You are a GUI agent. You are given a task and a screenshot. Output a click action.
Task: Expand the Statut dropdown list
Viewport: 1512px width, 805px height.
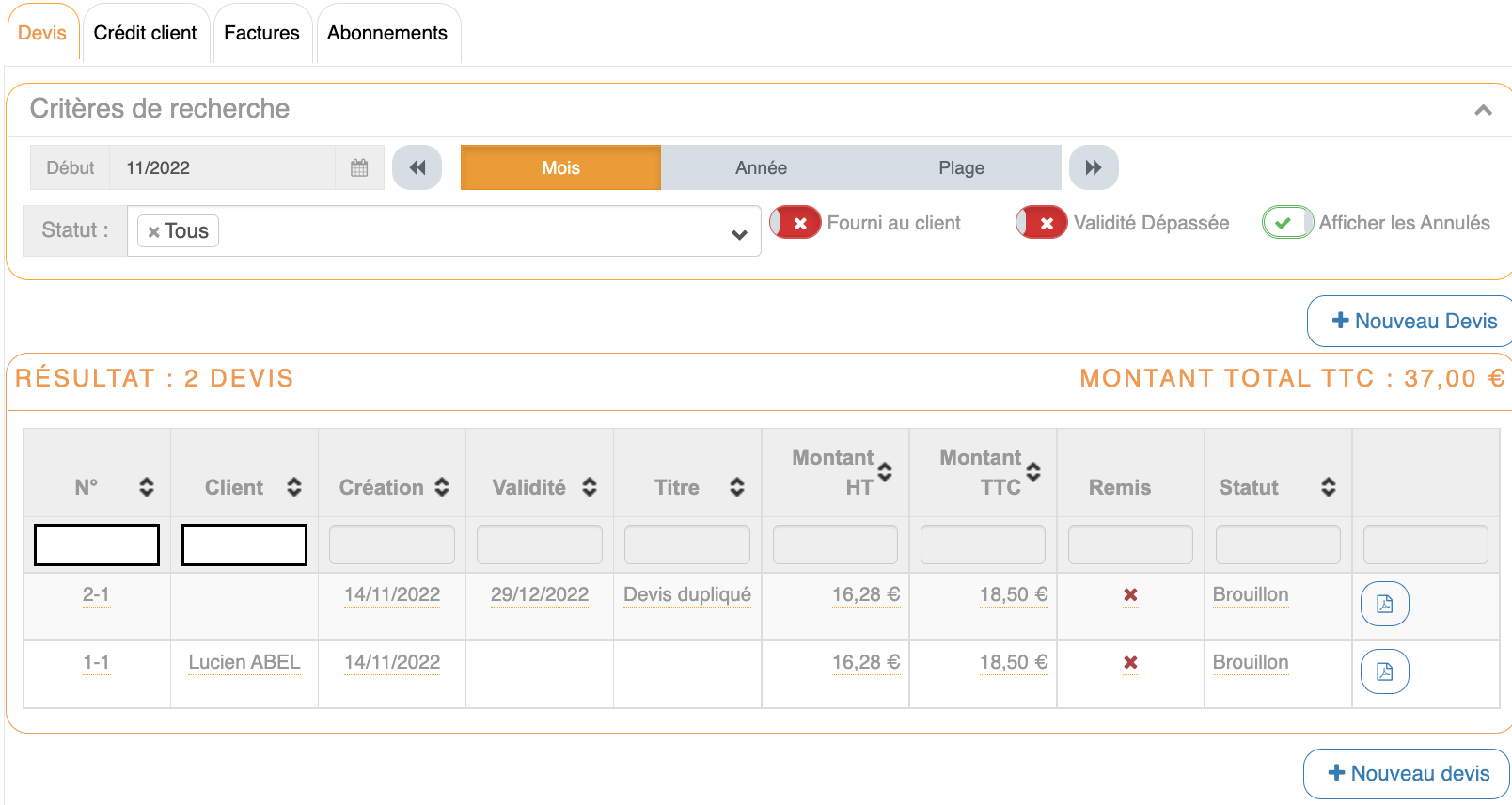pyautogui.click(x=739, y=234)
